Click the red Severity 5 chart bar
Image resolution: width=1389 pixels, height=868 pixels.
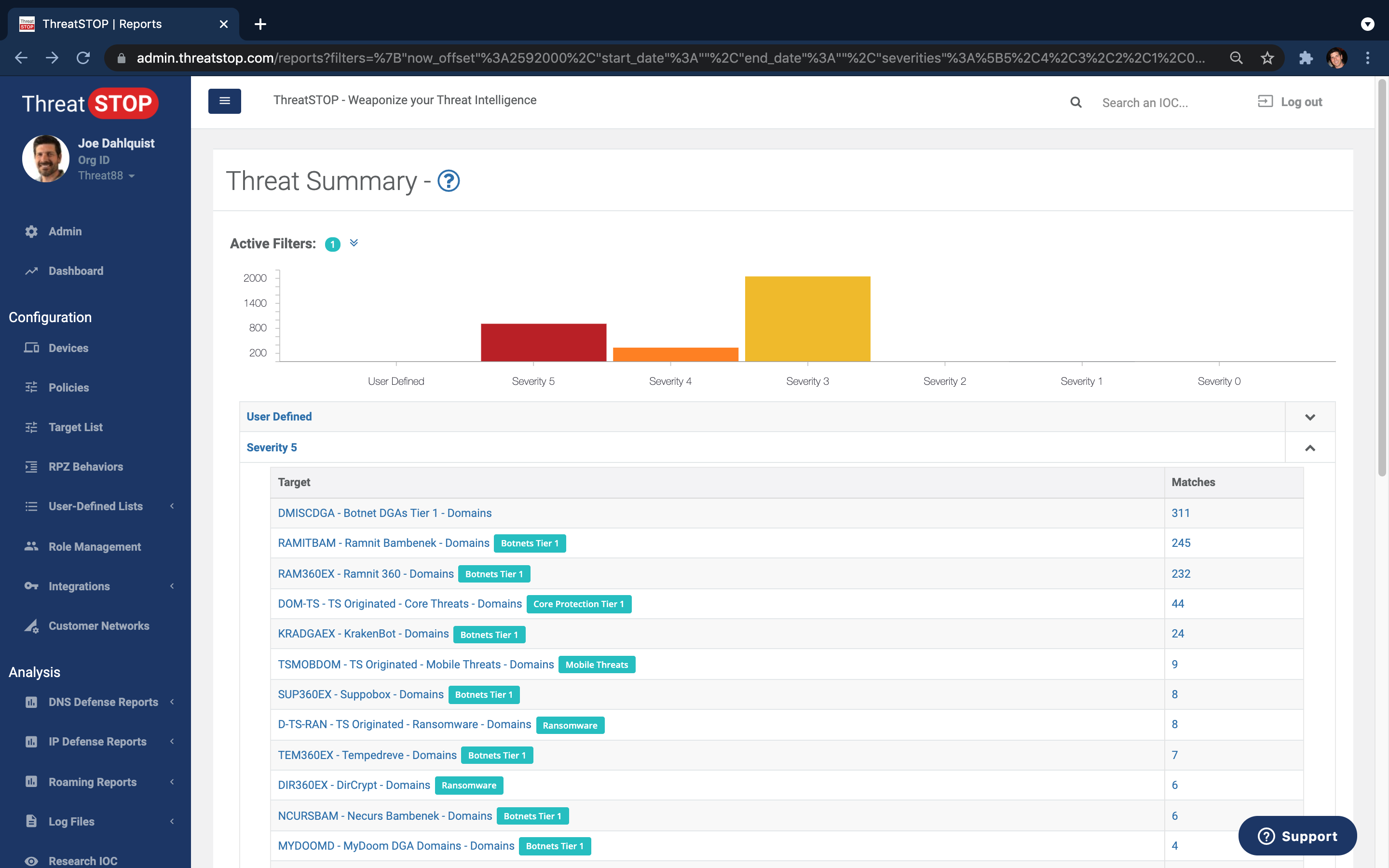click(543, 343)
